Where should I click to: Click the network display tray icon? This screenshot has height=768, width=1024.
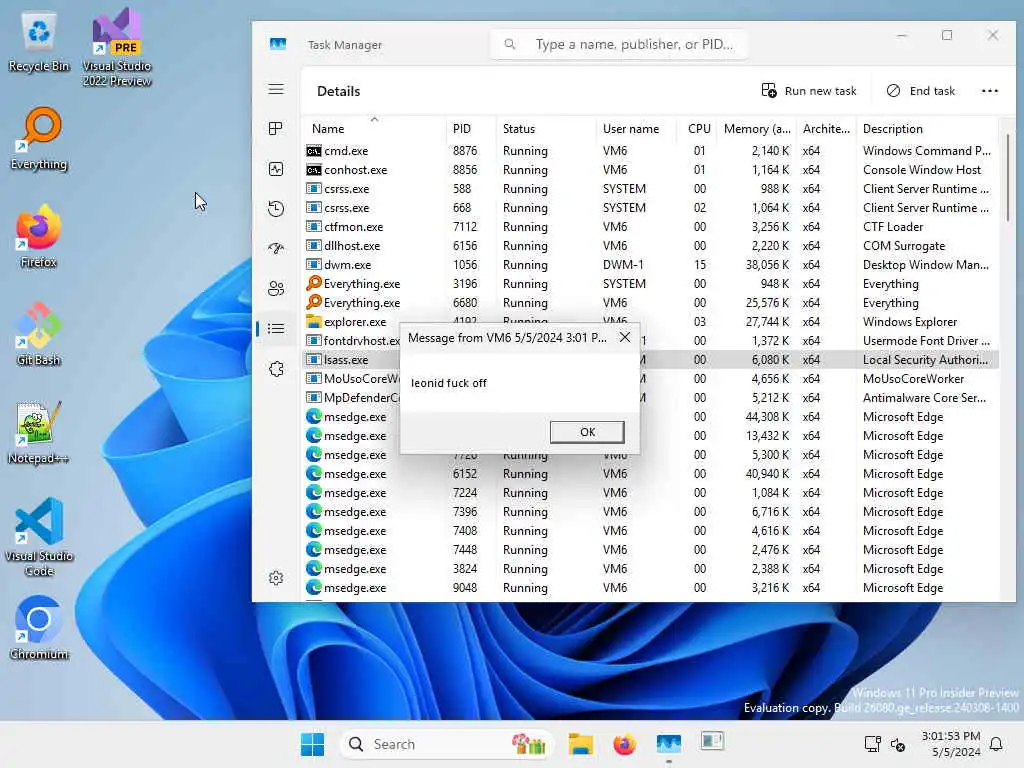872,744
